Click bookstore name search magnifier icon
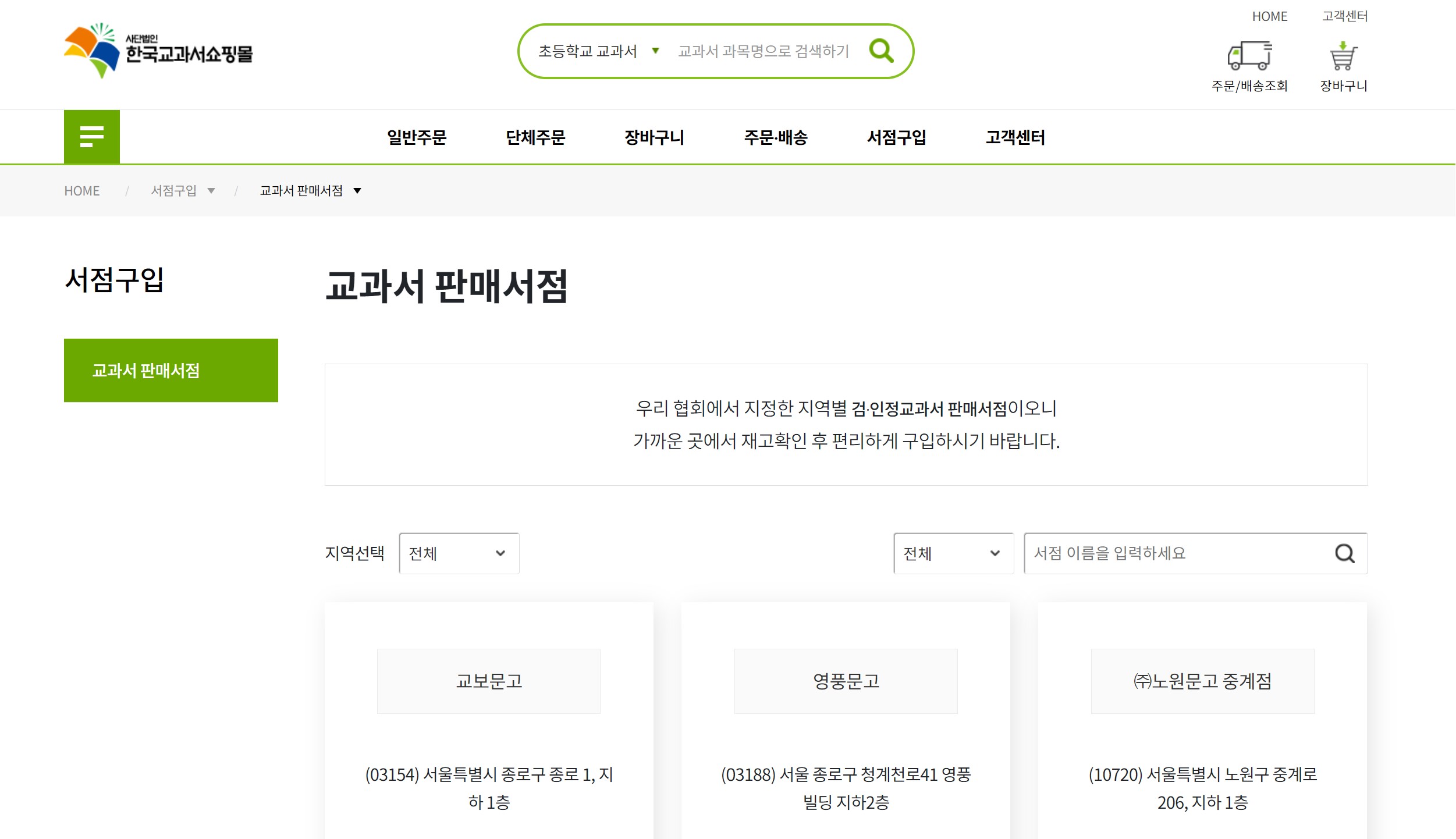Screen dimensions: 1456x839 pos(1344,553)
